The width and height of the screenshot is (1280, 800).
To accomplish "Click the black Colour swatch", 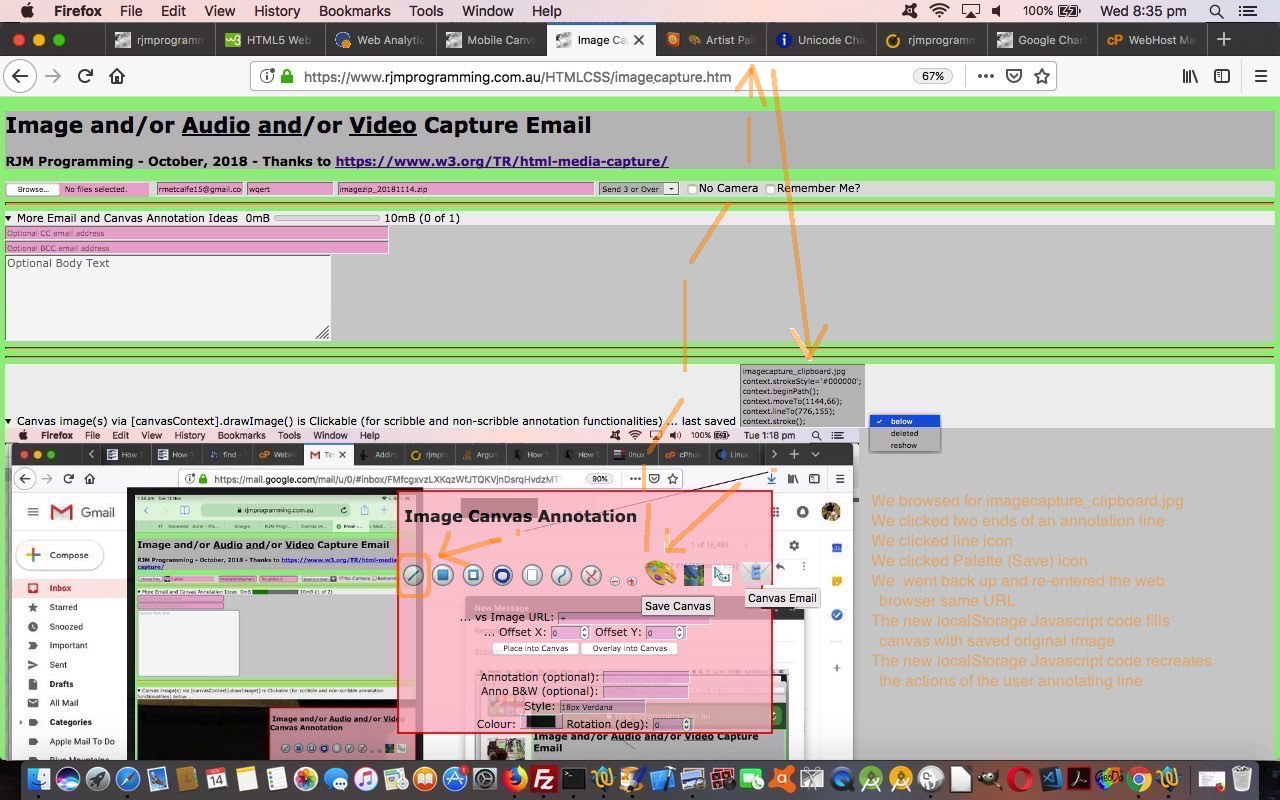I will coord(541,723).
